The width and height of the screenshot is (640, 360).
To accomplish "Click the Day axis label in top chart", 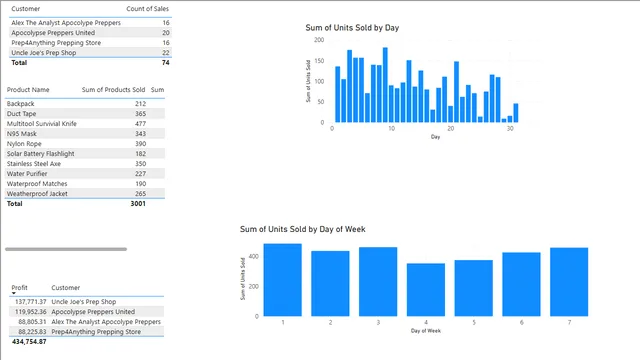I will coord(435,137).
